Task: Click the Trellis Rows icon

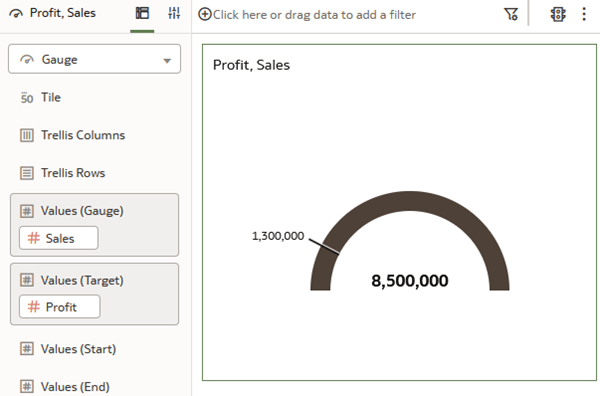Action: tap(27, 173)
